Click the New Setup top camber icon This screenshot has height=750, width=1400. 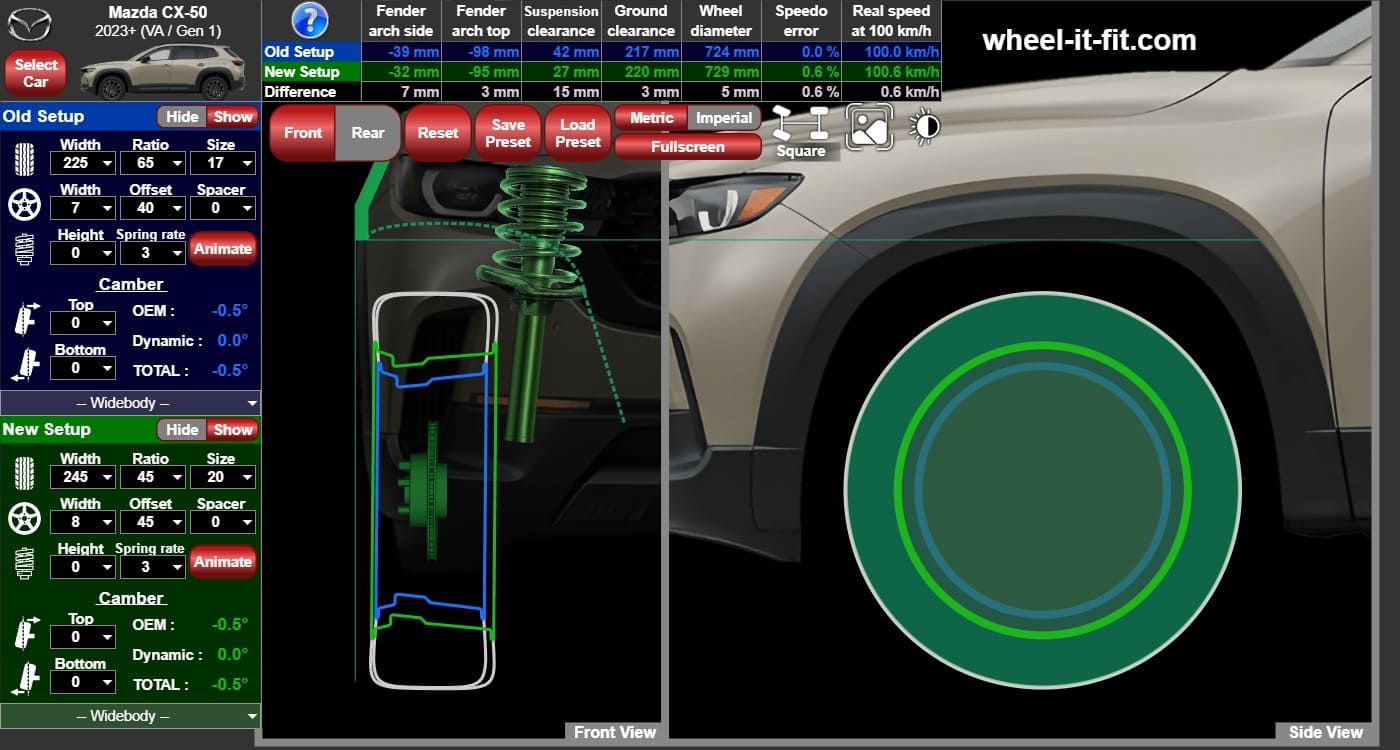[24, 634]
